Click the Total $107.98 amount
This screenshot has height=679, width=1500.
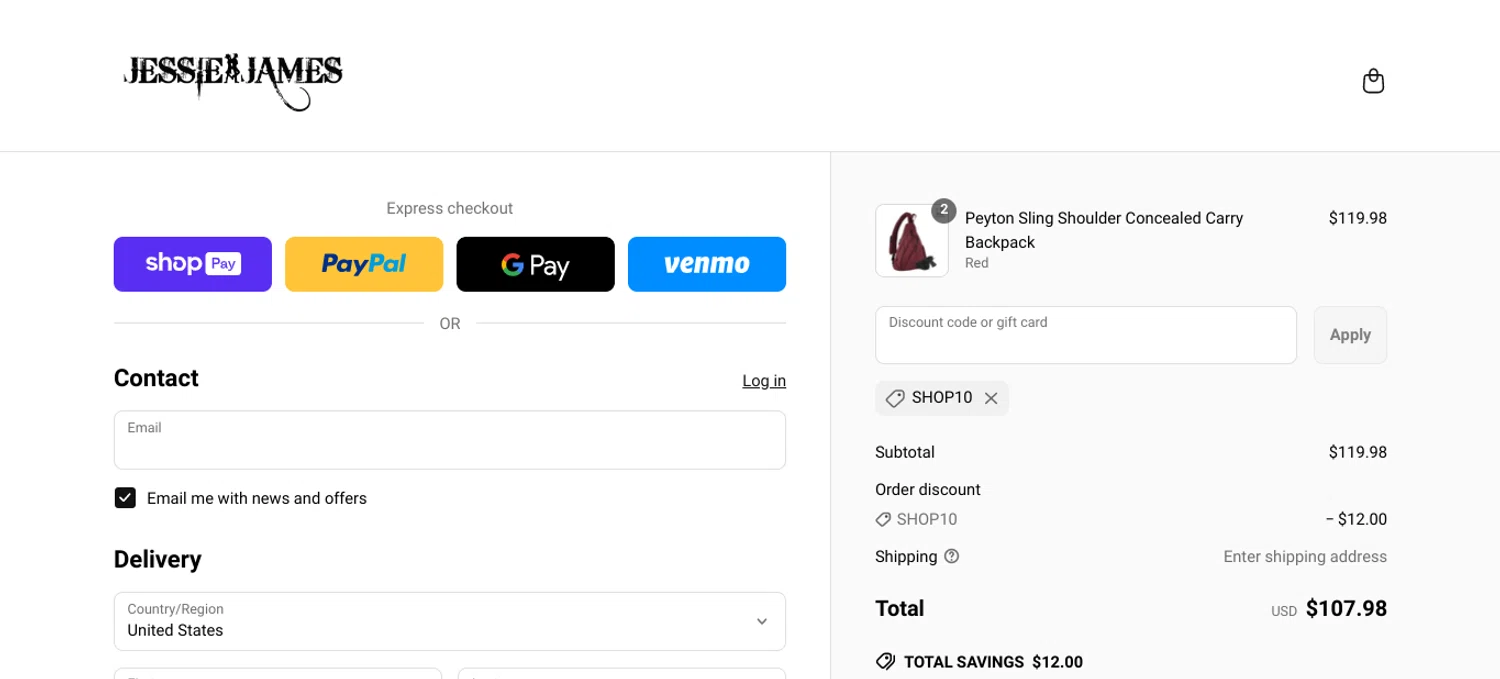(x=1346, y=608)
